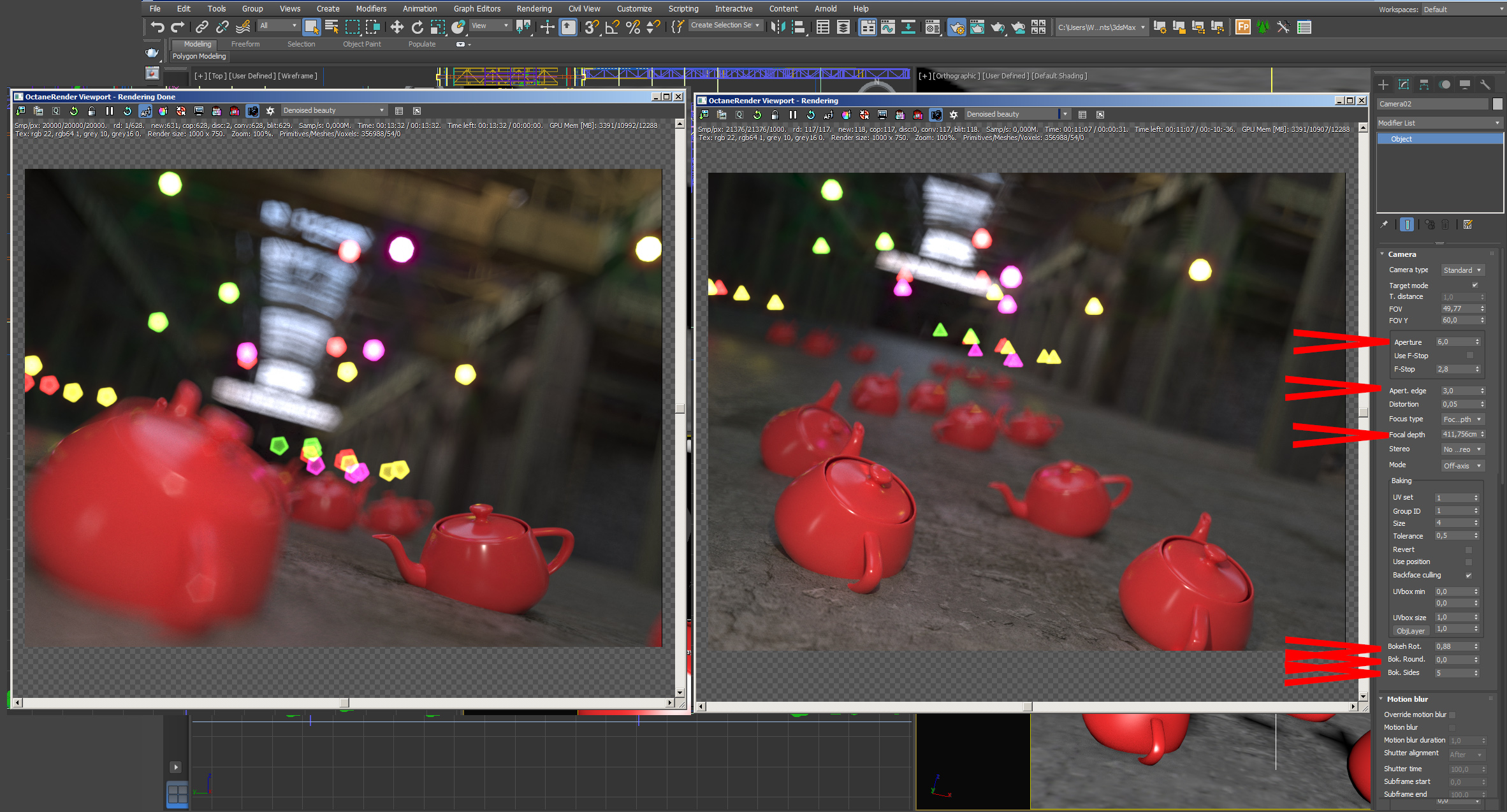The height and width of the screenshot is (812, 1507).
Task: Click the Camera02 object color swatch
Action: tap(1497, 104)
